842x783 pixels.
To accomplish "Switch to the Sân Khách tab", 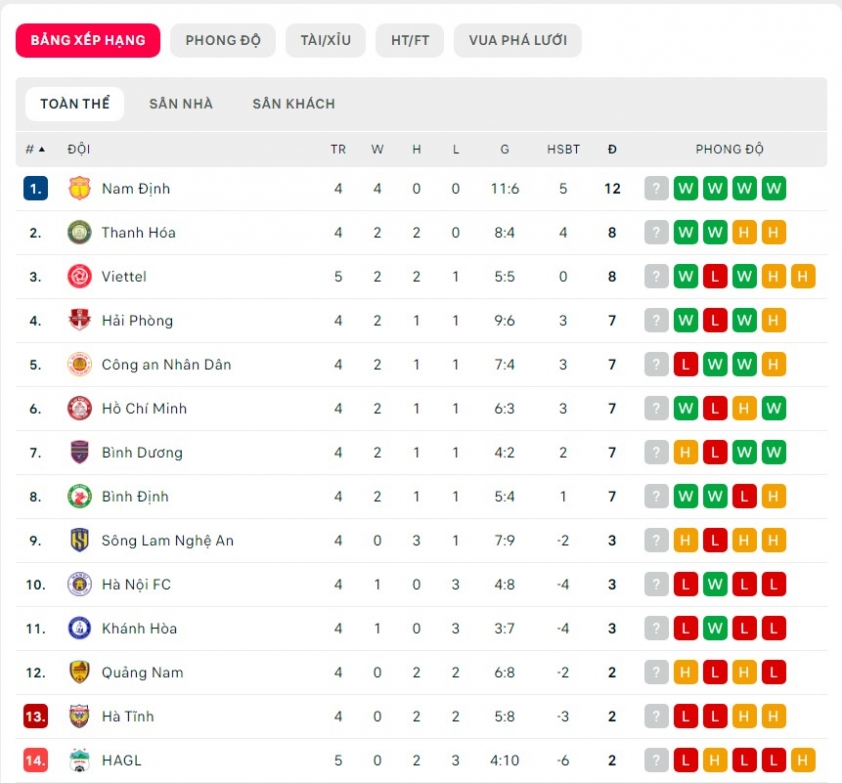I will coord(293,103).
